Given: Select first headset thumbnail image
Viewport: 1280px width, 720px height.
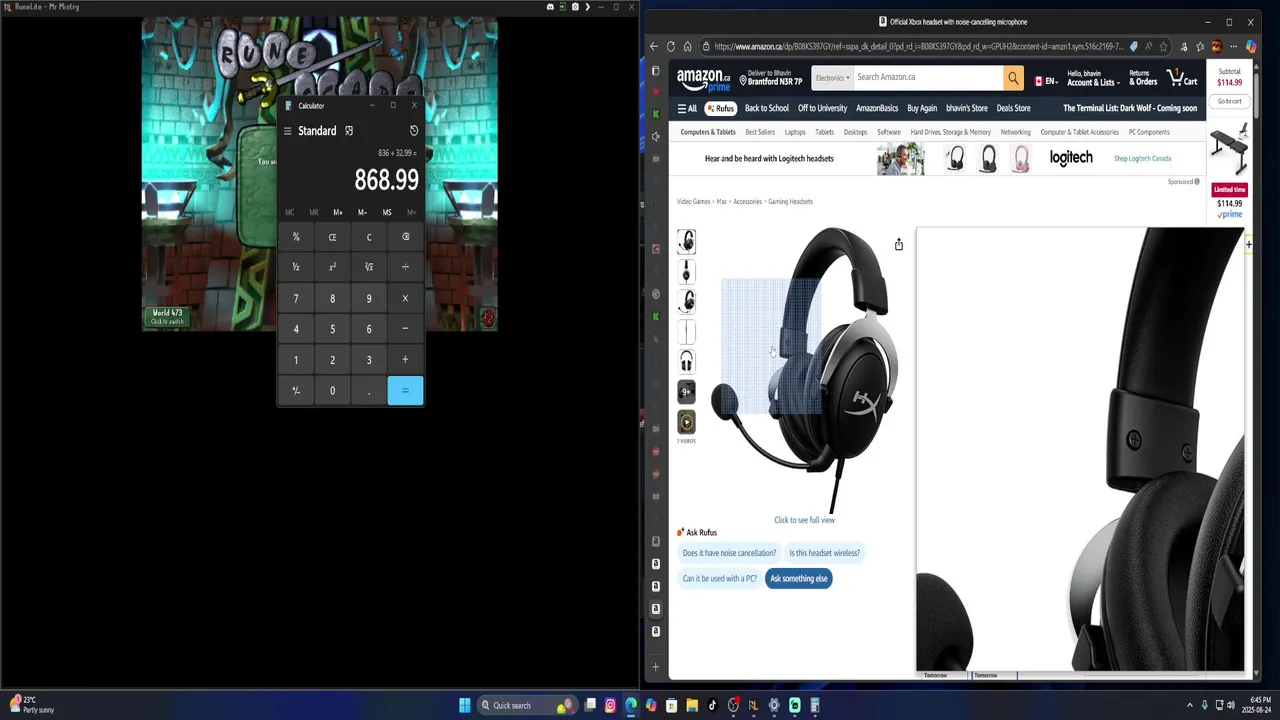Looking at the screenshot, I should point(686,241).
